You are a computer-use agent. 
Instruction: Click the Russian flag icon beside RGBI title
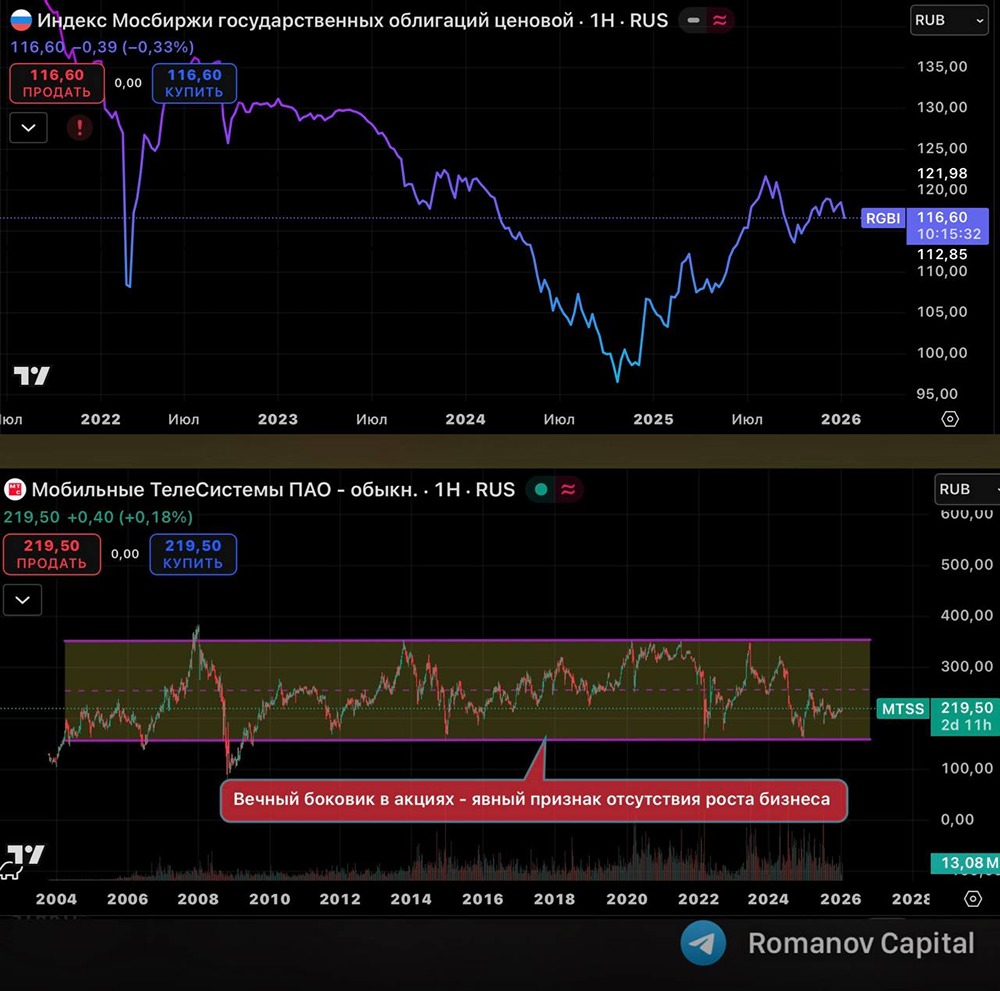click(x=21, y=20)
